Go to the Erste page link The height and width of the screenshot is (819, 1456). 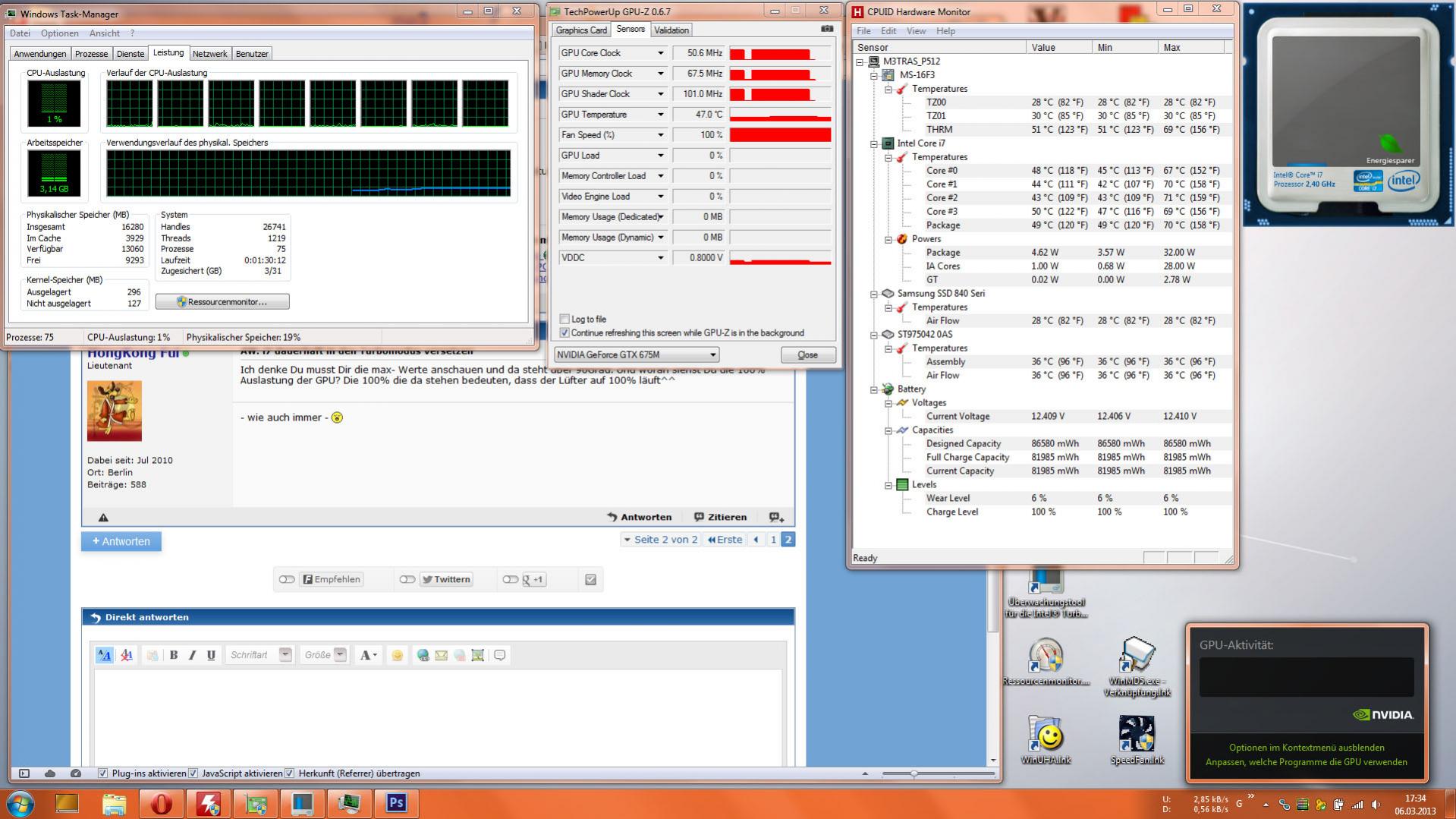[x=725, y=540]
